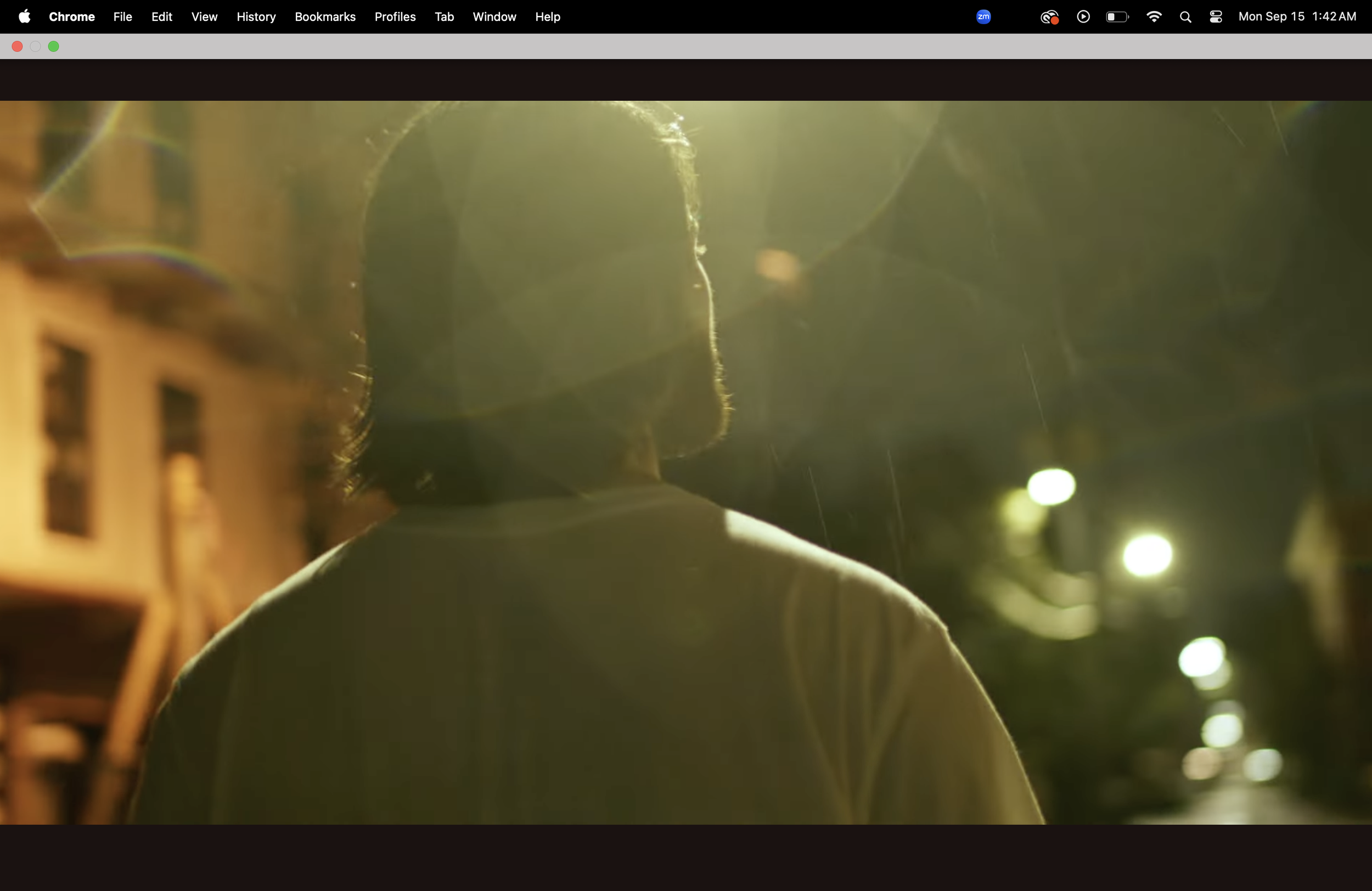1372x891 pixels.
Task: Open the Bookmarks menu
Action: (324, 16)
